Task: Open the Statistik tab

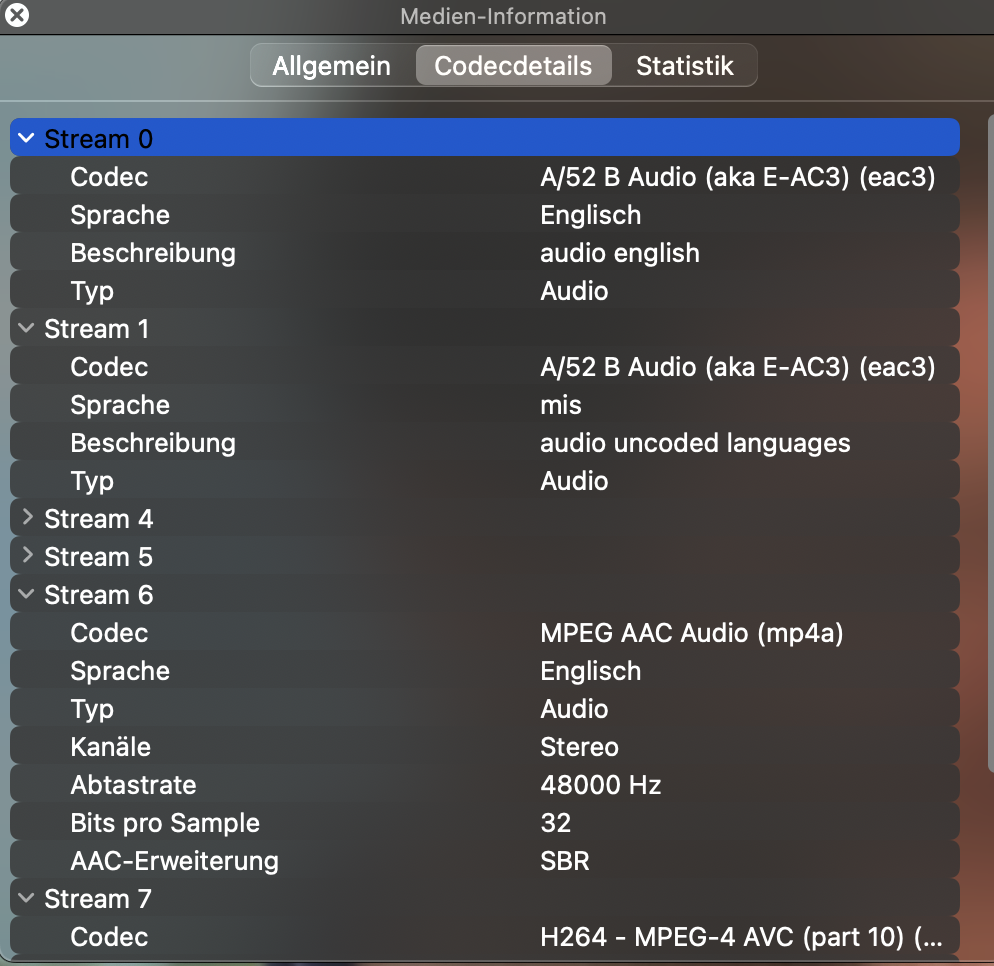Action: click(685, 65)
